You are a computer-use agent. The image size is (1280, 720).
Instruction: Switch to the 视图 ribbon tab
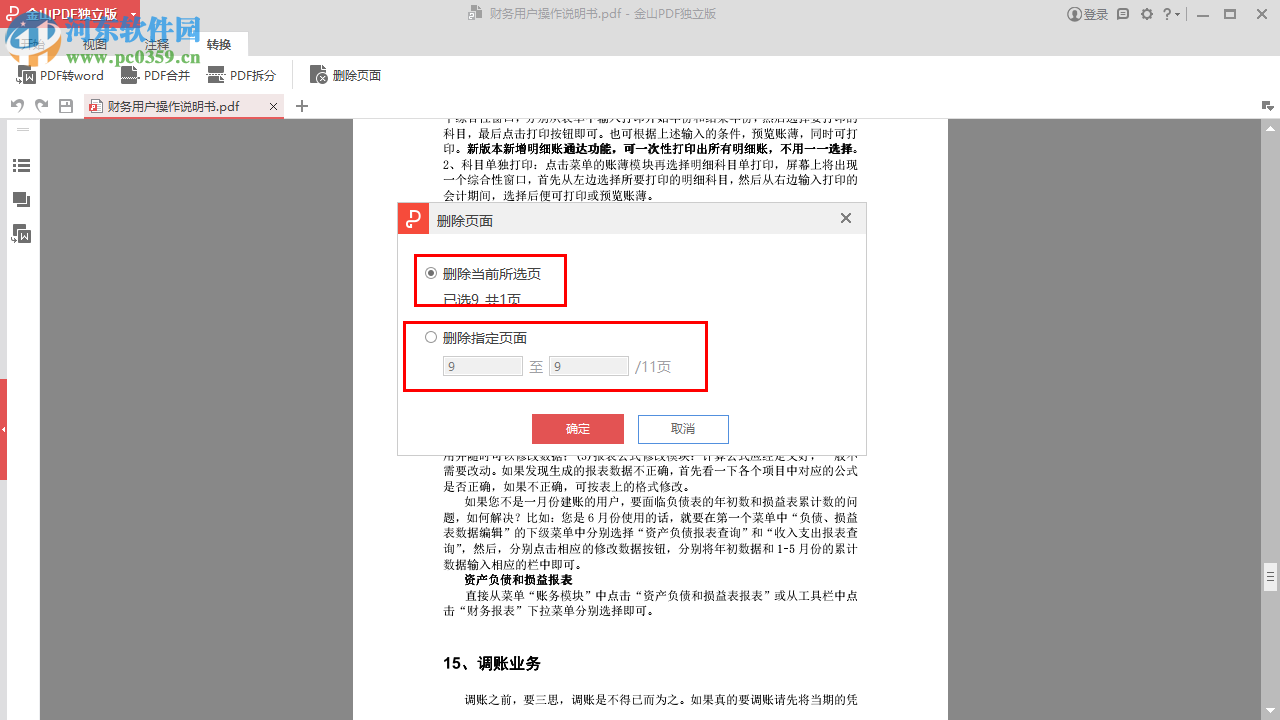click(95, 44)
